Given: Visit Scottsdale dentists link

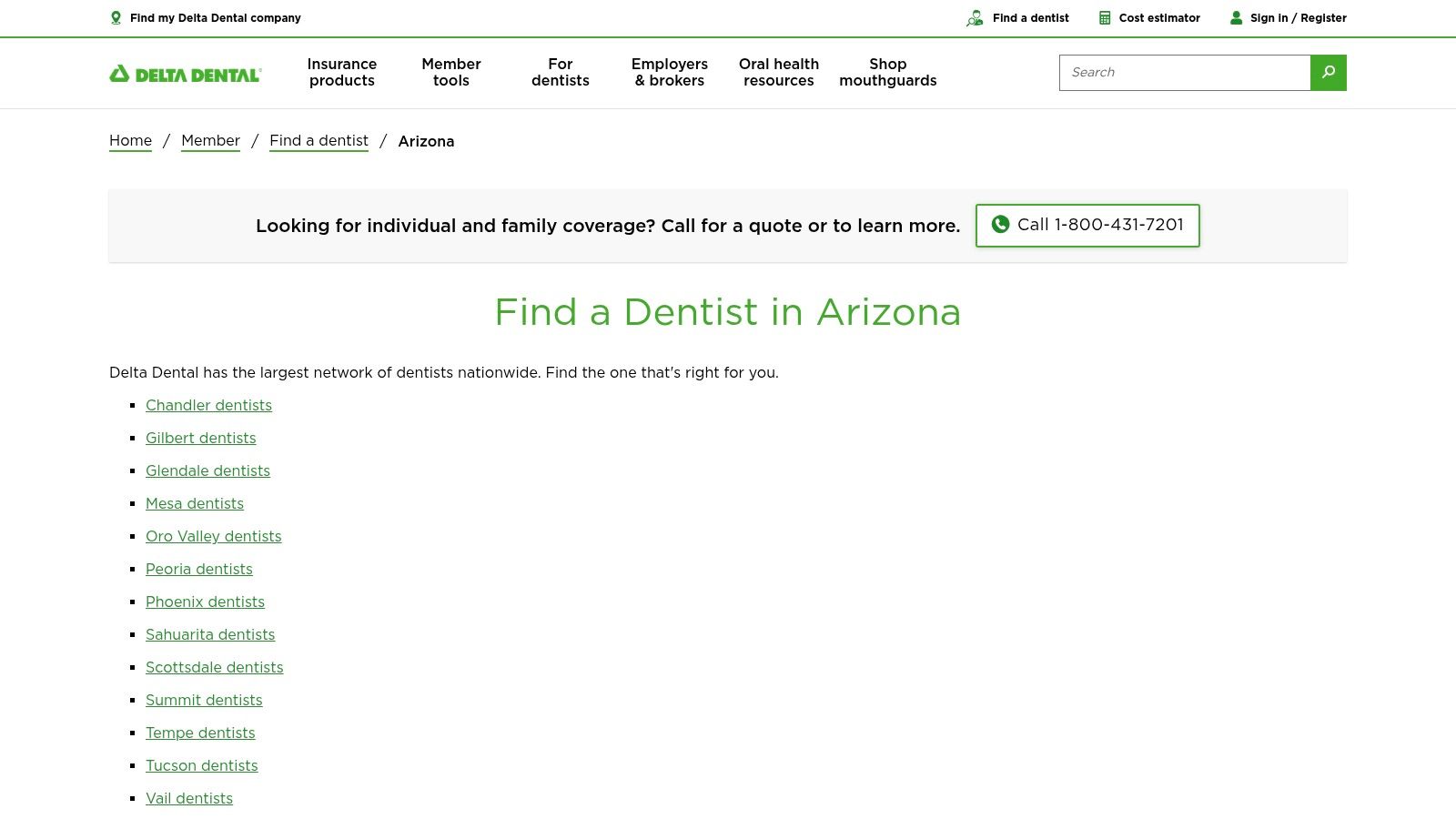Looking at the screenshot, I should [214, 667].
